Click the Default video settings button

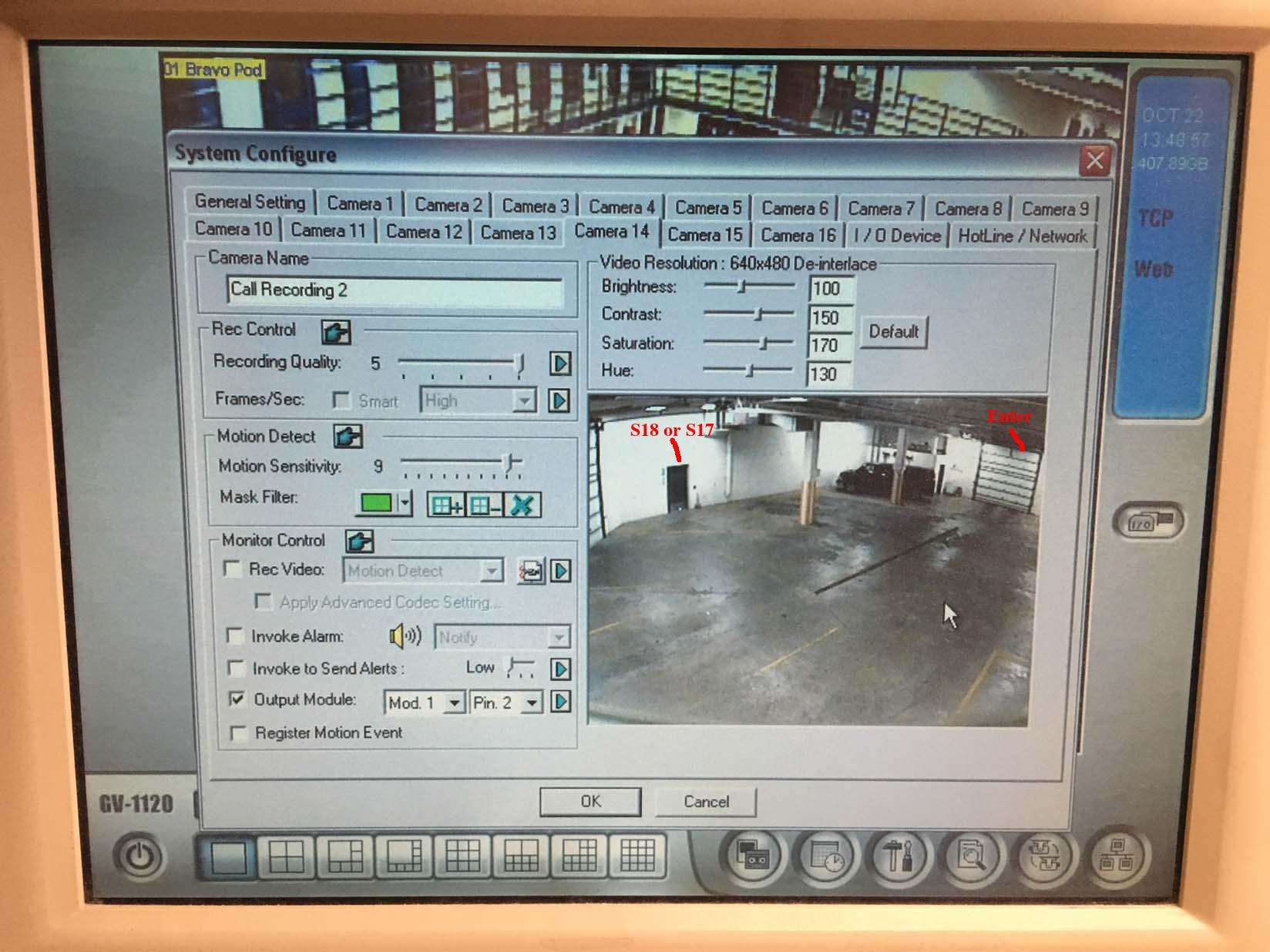pos(893,332)
